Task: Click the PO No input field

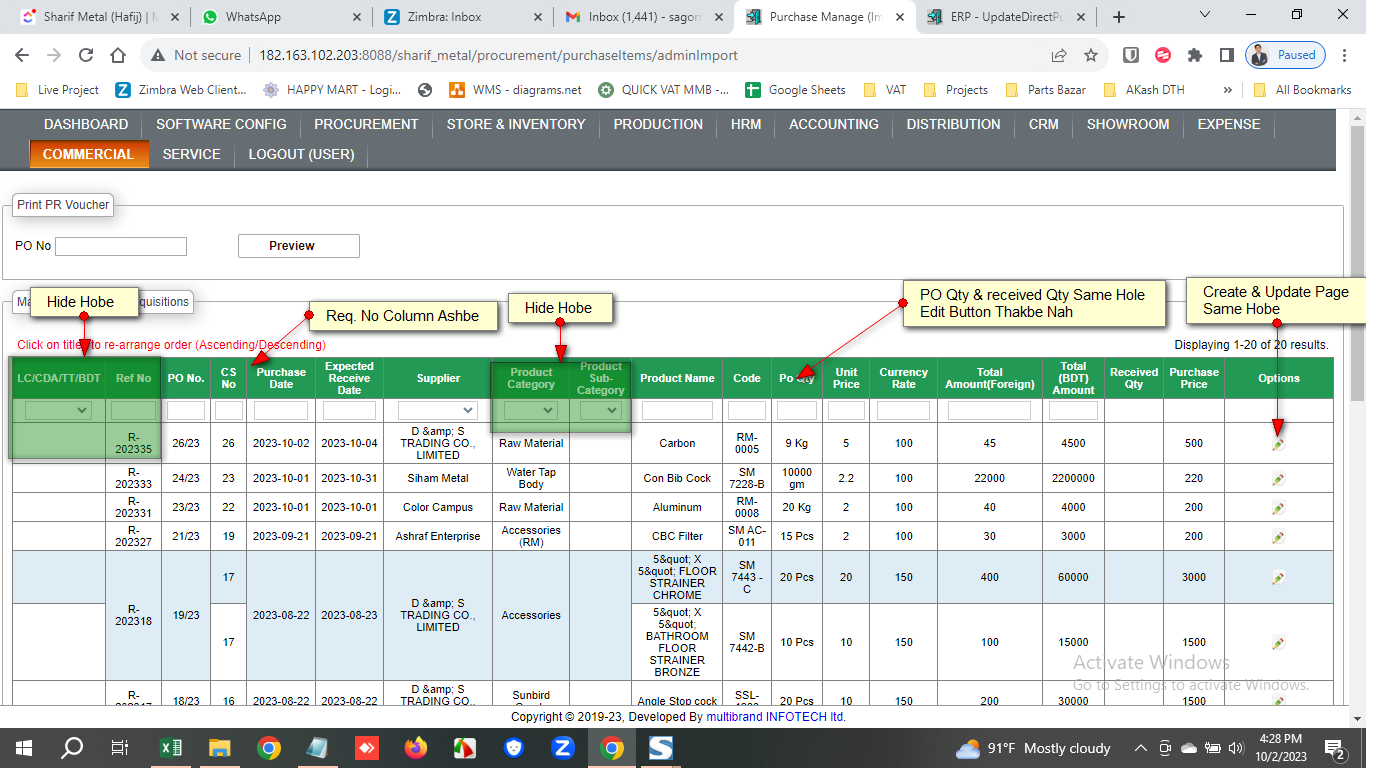Action: point(121,246)
